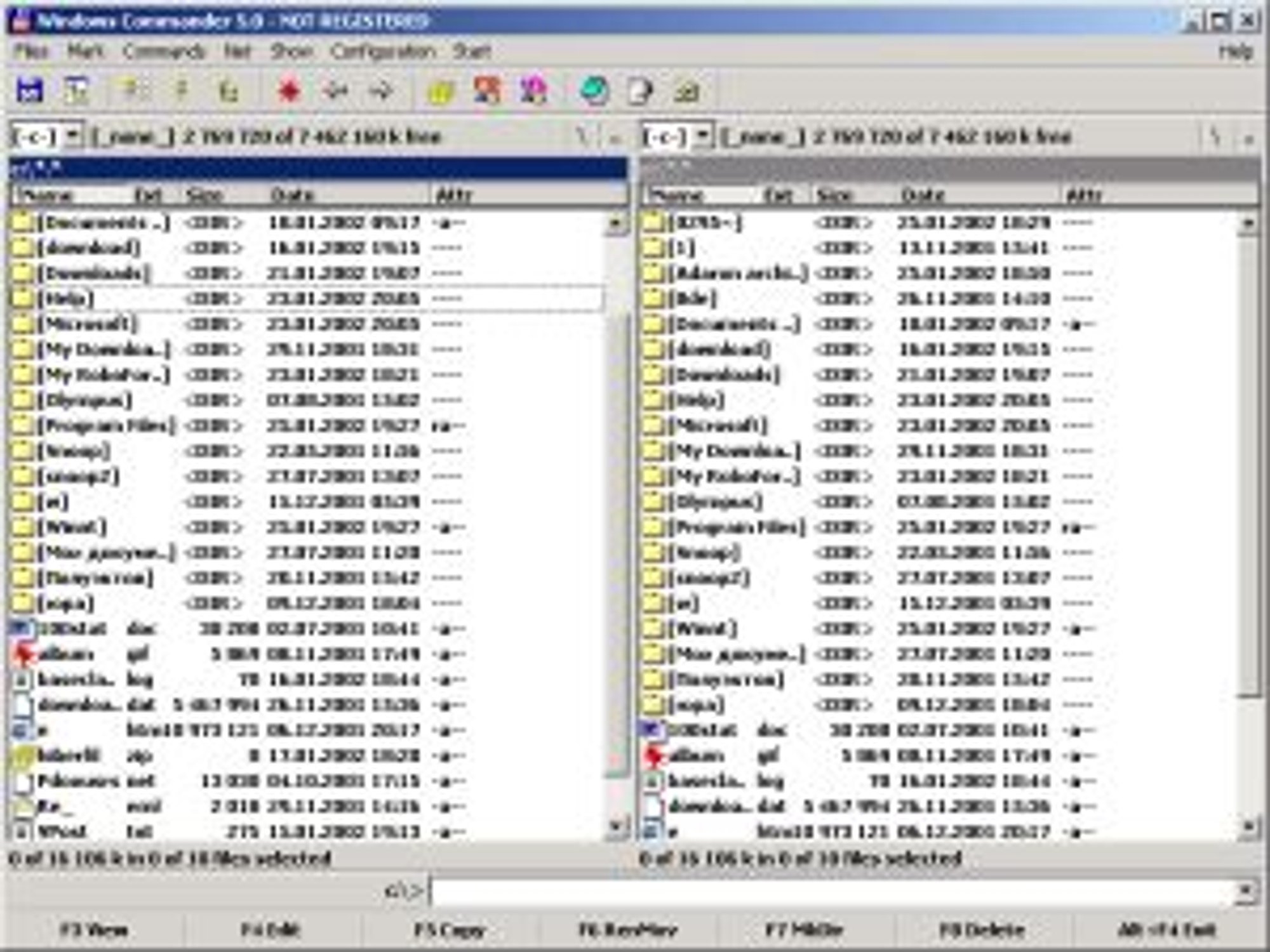This screenshot has width=1270, height=952.
Task: Click the F5 Copy button
Action: [450, 930]
